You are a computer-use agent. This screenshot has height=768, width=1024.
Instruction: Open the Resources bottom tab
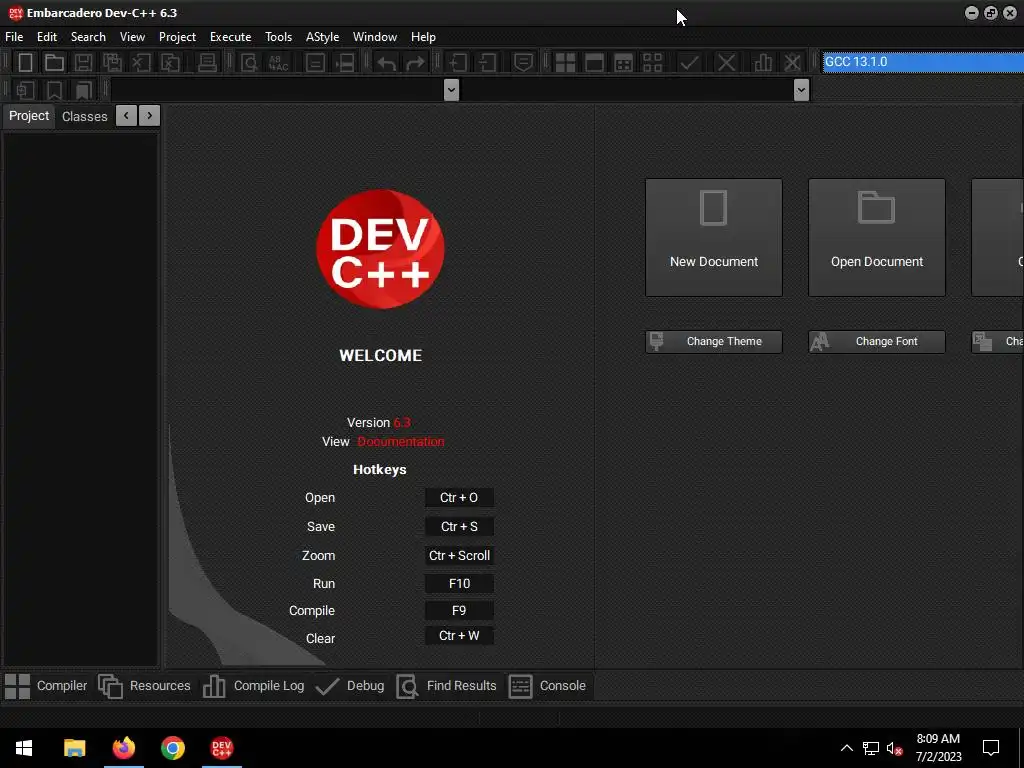pyautogui.click(x=144, y=686)
